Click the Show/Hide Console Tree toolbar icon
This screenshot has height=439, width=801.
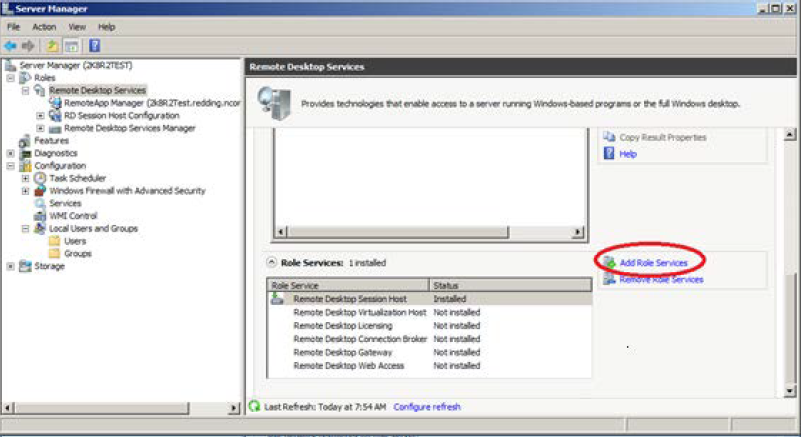pyautogui.click(x=72, y=46)
